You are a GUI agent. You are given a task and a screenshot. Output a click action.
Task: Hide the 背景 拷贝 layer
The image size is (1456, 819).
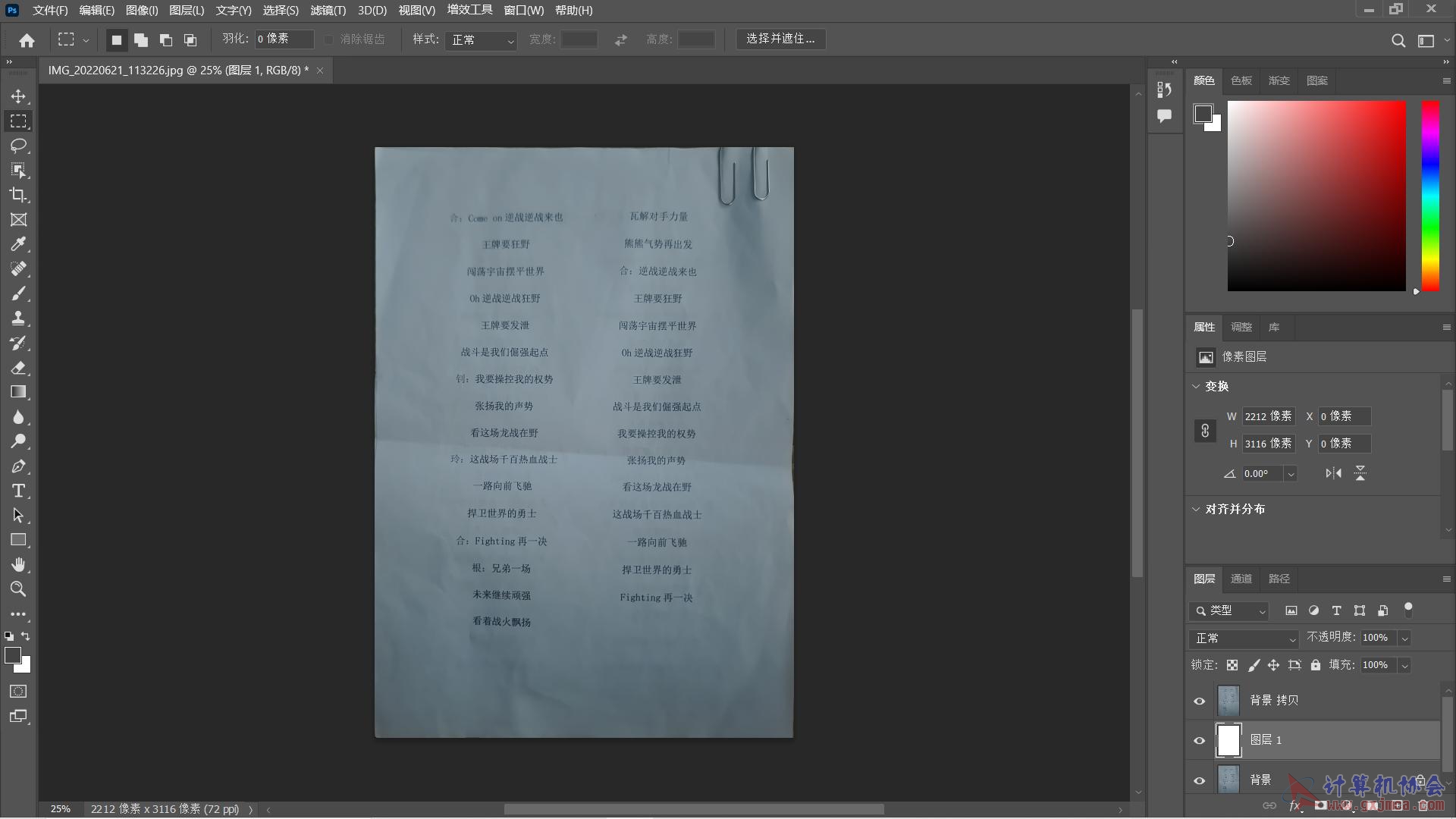point(1199,701)
